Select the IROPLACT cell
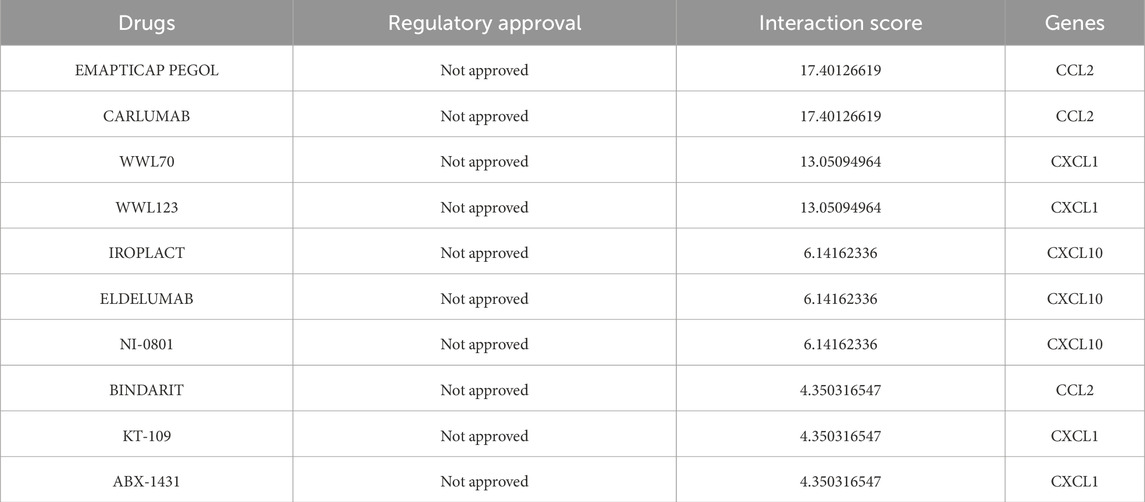 tap(146, 253)
